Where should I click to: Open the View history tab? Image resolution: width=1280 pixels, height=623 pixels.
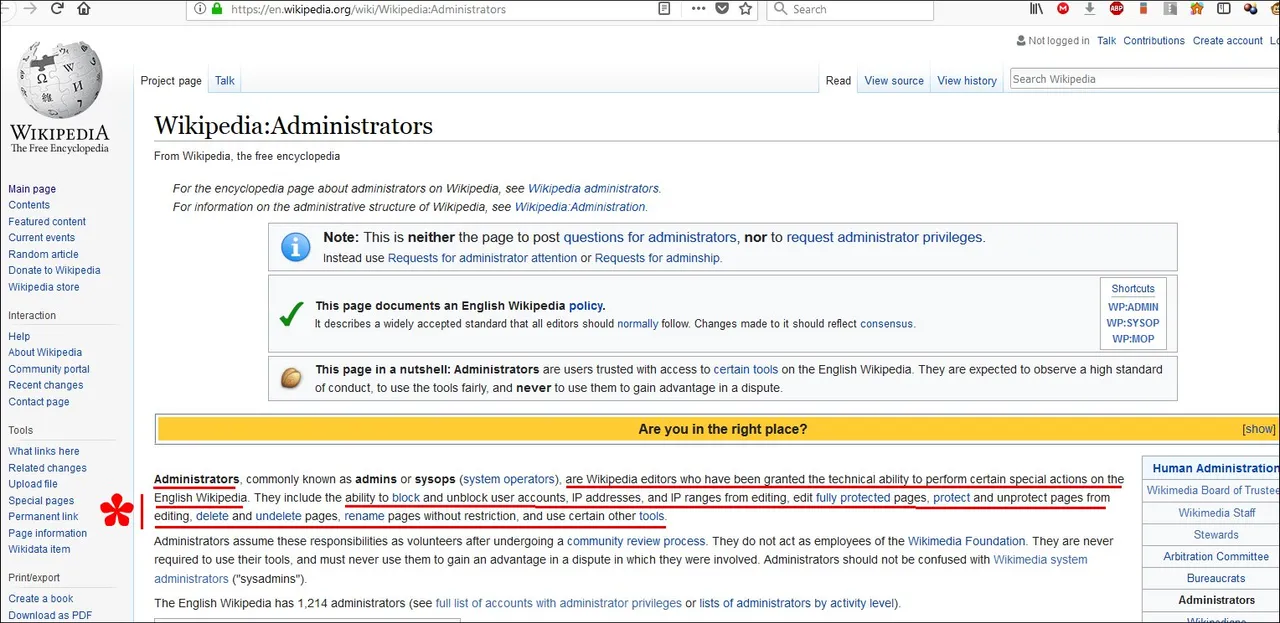[967, 81]
